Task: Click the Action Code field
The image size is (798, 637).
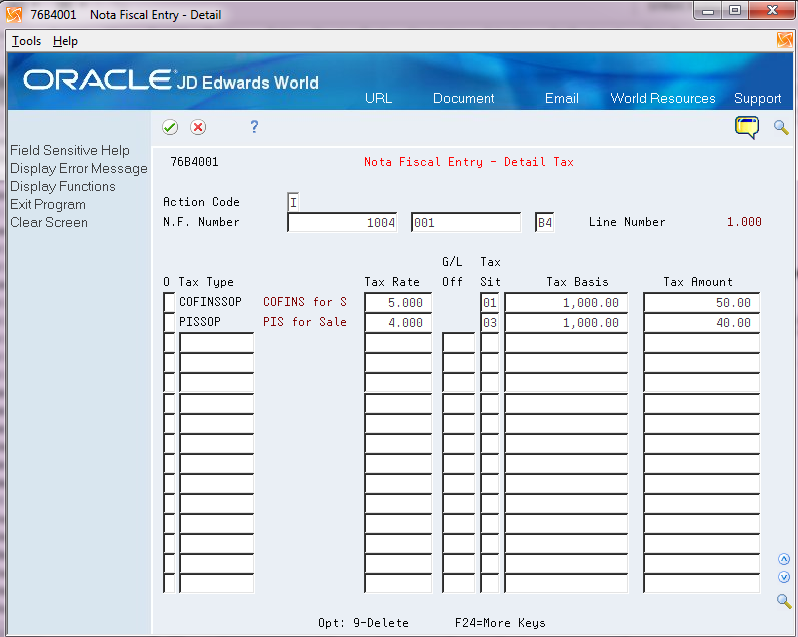Action: (x=293, y=202)
